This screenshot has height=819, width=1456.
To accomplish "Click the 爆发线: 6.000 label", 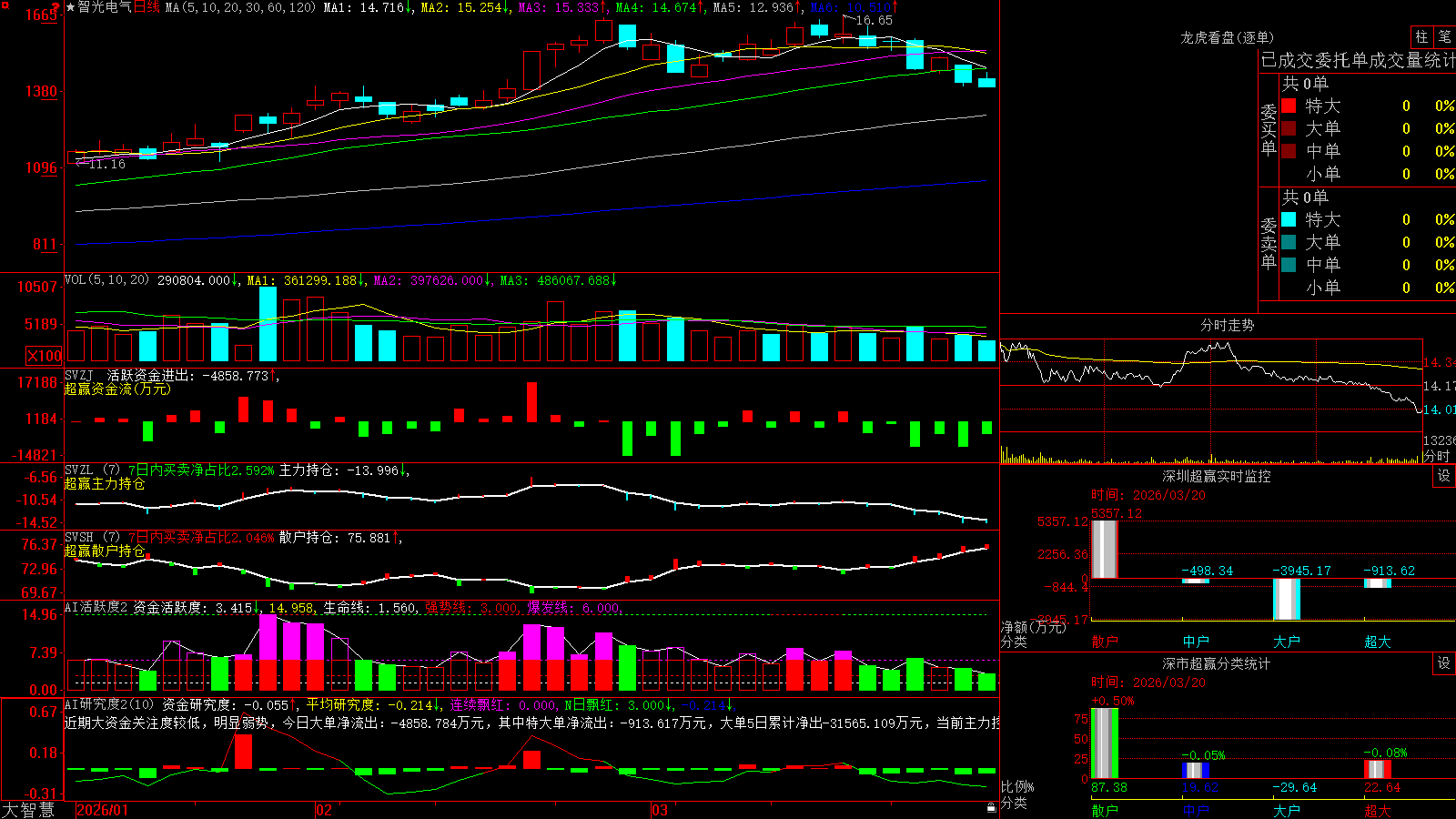I will click(x=575, y=608).
